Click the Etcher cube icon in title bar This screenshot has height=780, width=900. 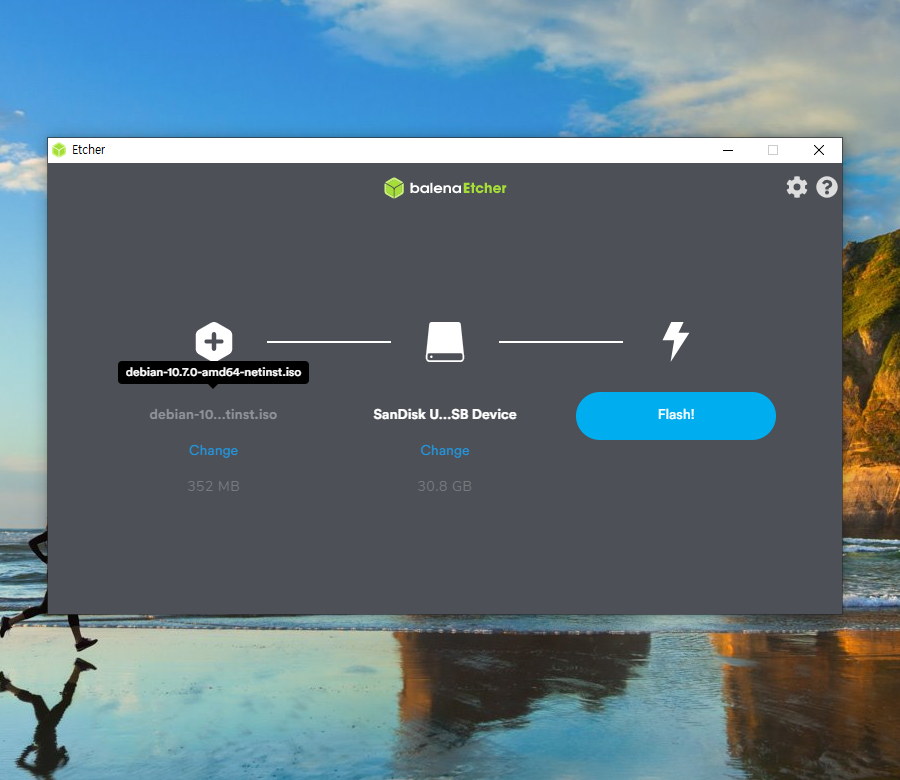[59, 150]
